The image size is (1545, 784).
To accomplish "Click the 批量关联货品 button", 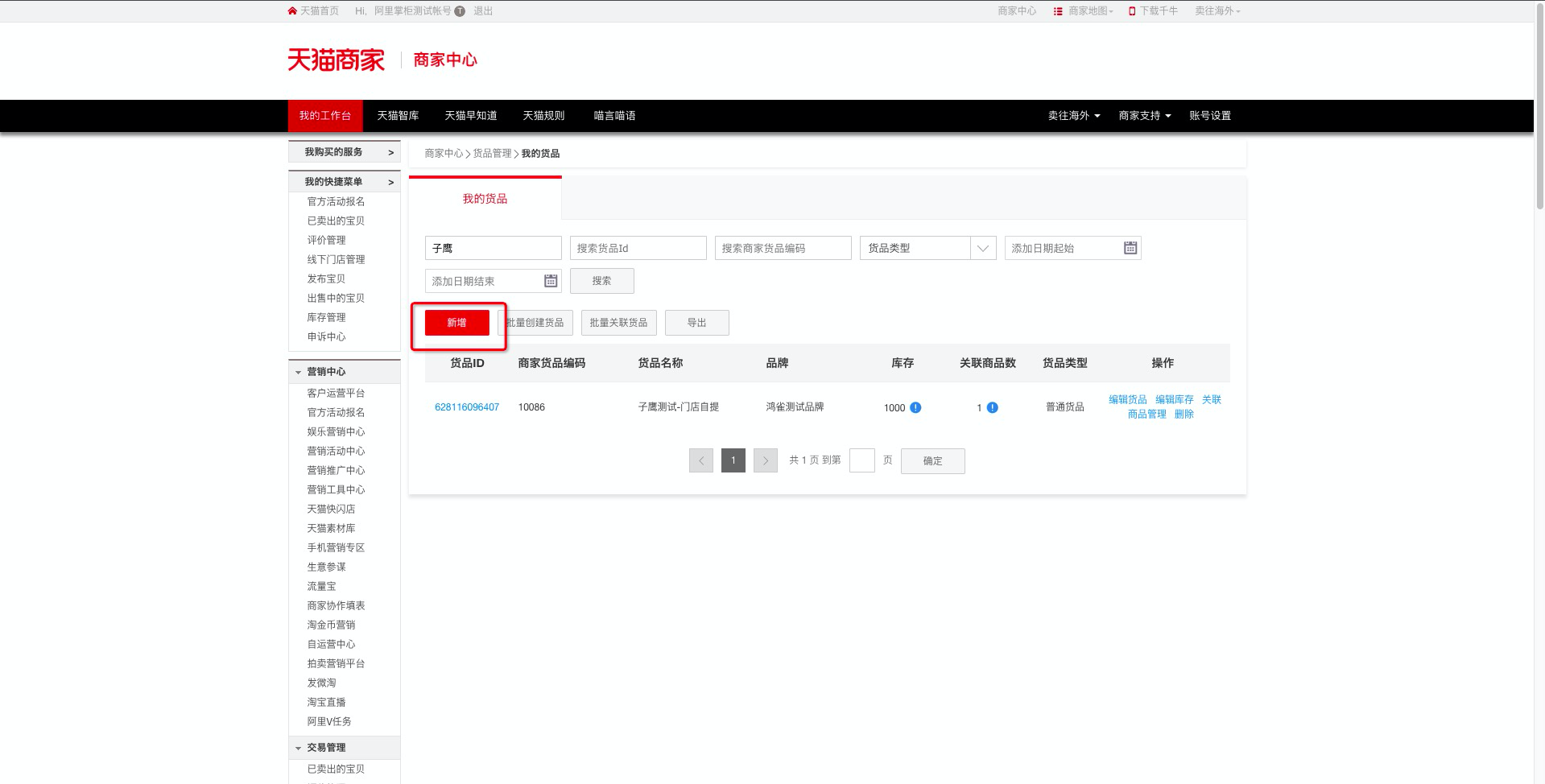I will click(618, 323).
